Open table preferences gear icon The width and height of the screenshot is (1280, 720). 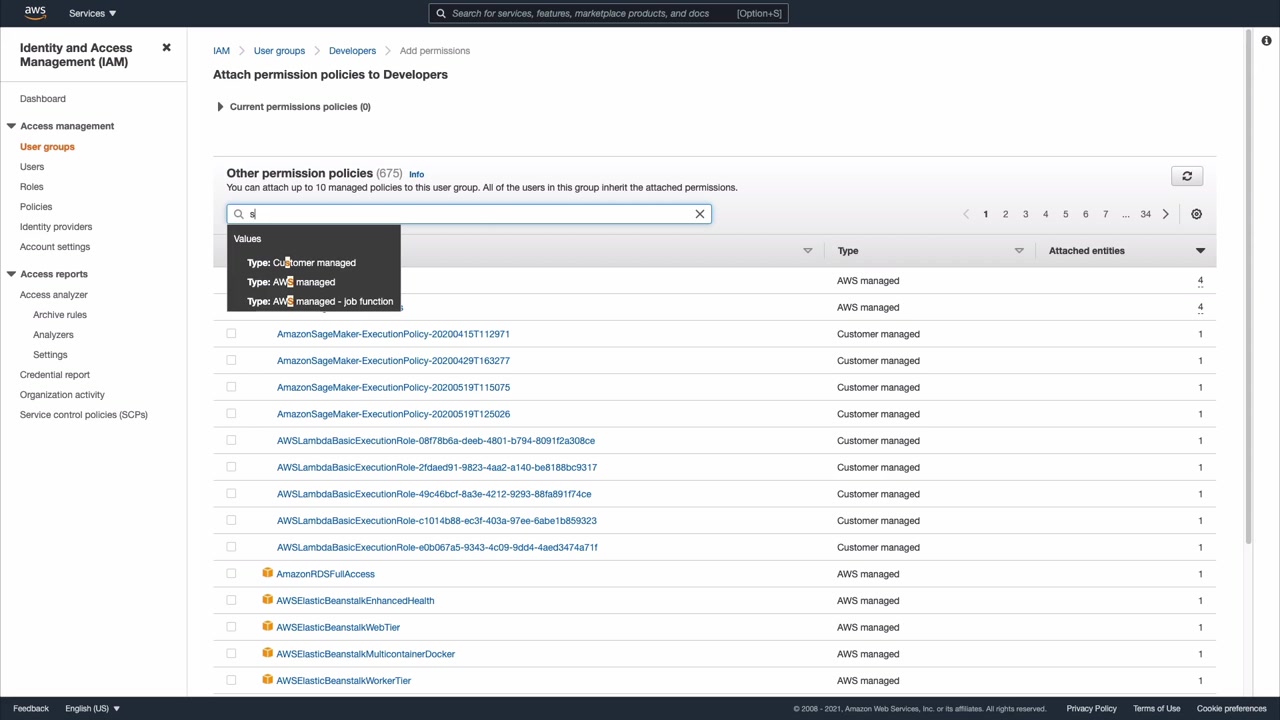[x=1196, y=214]
